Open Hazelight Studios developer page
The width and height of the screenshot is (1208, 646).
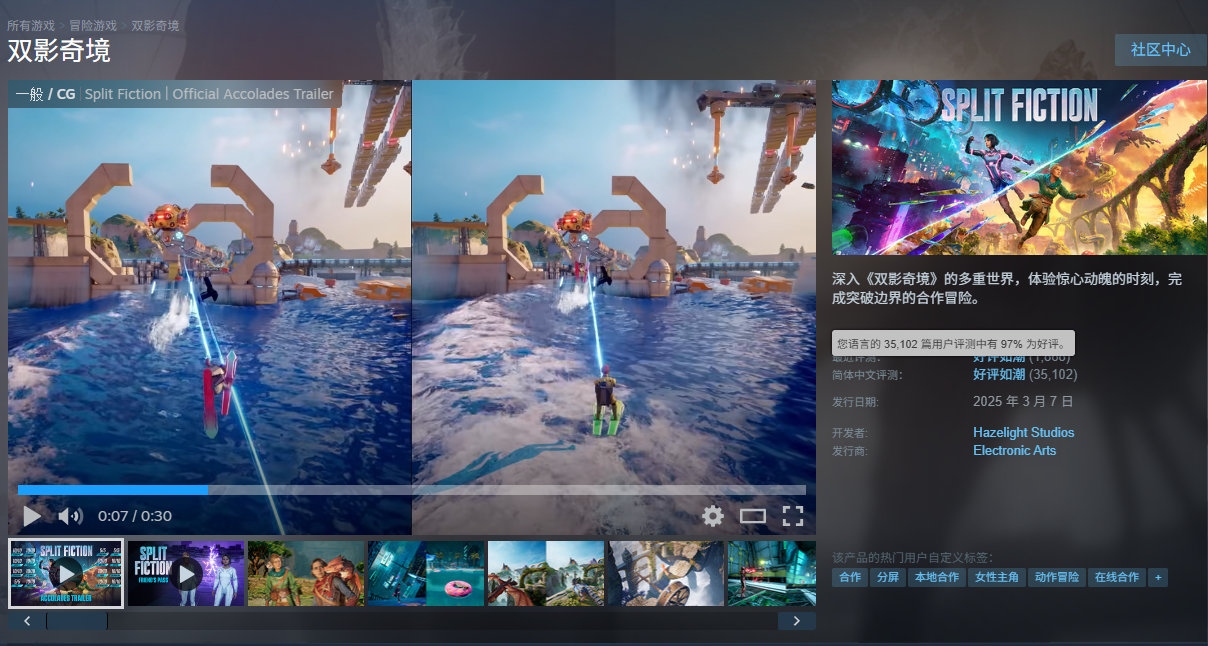click(1023, 432)
